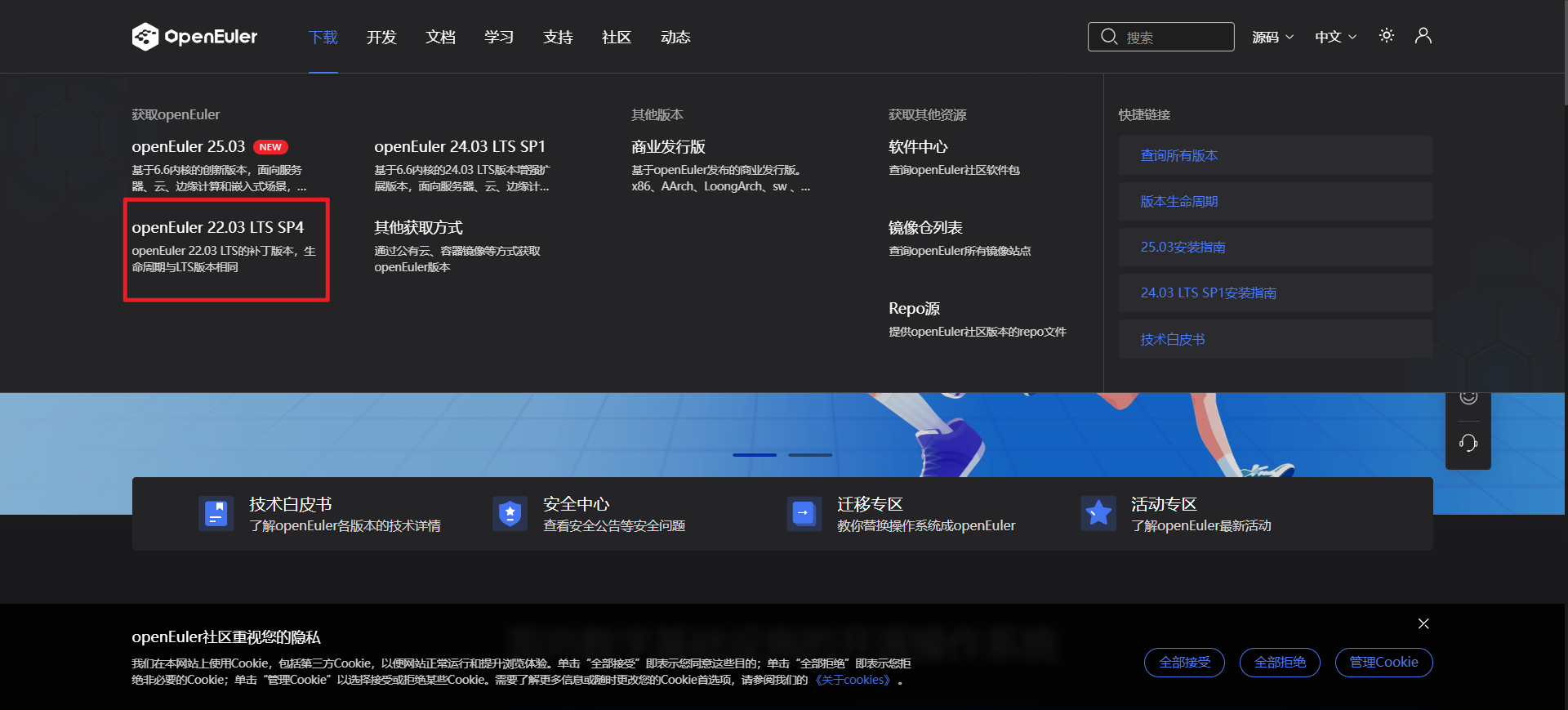Click the openEuler logo
The image size is (1568, 710).
tap(194, 37)
